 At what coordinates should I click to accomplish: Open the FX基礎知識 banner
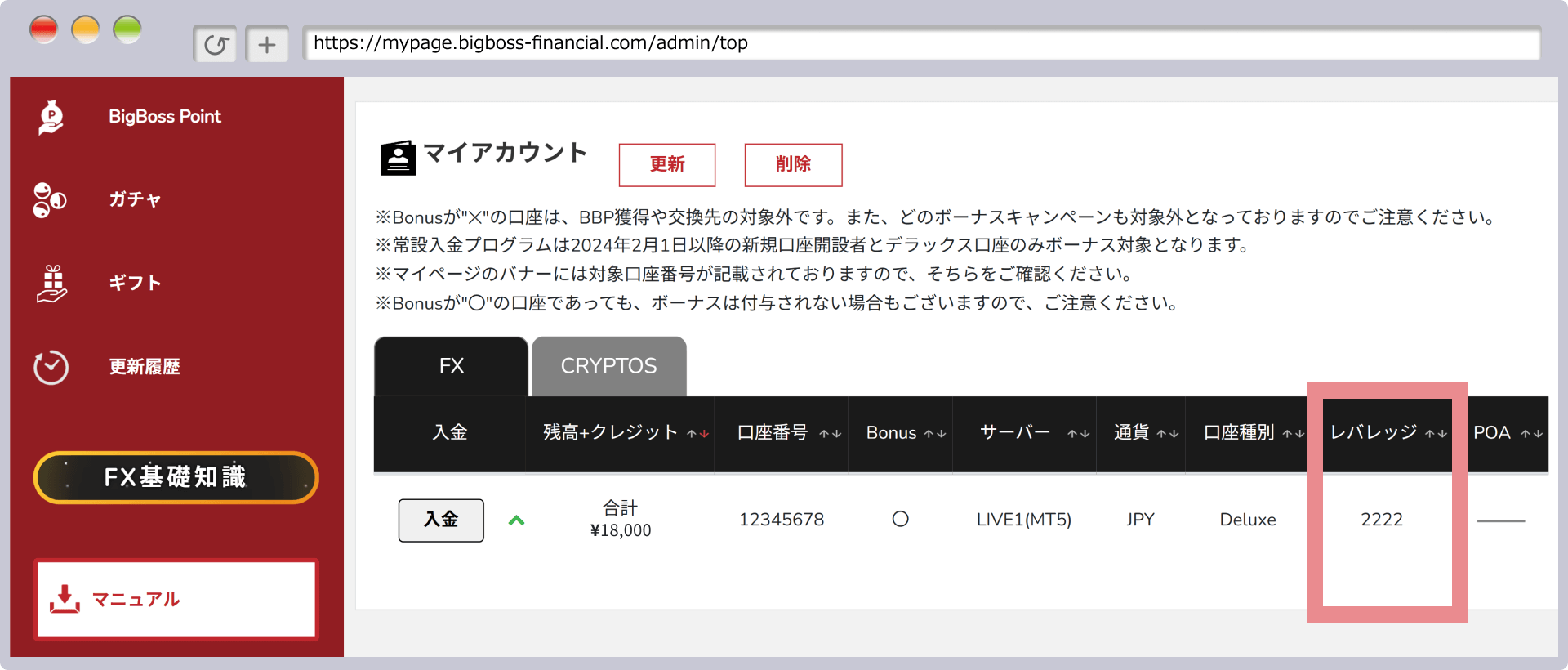[176, 477]
